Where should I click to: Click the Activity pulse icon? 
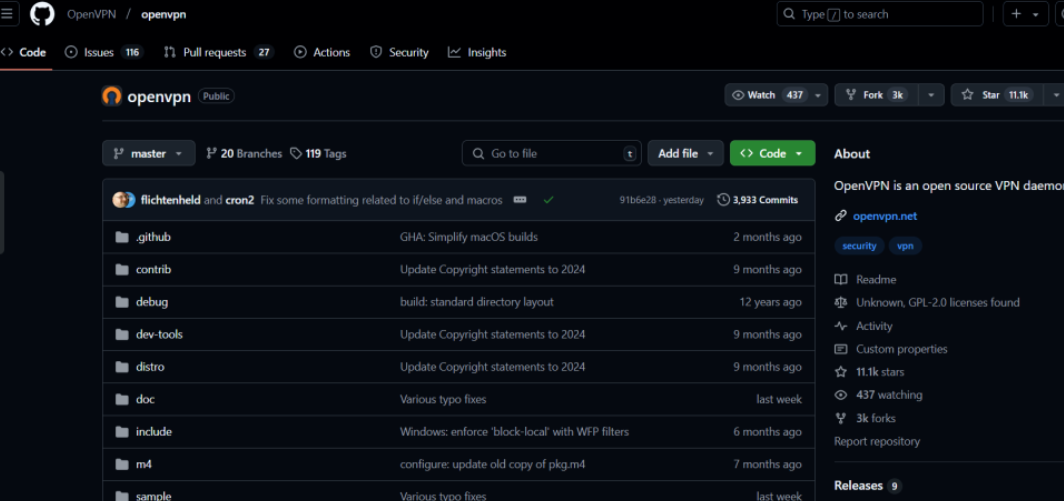841,326
